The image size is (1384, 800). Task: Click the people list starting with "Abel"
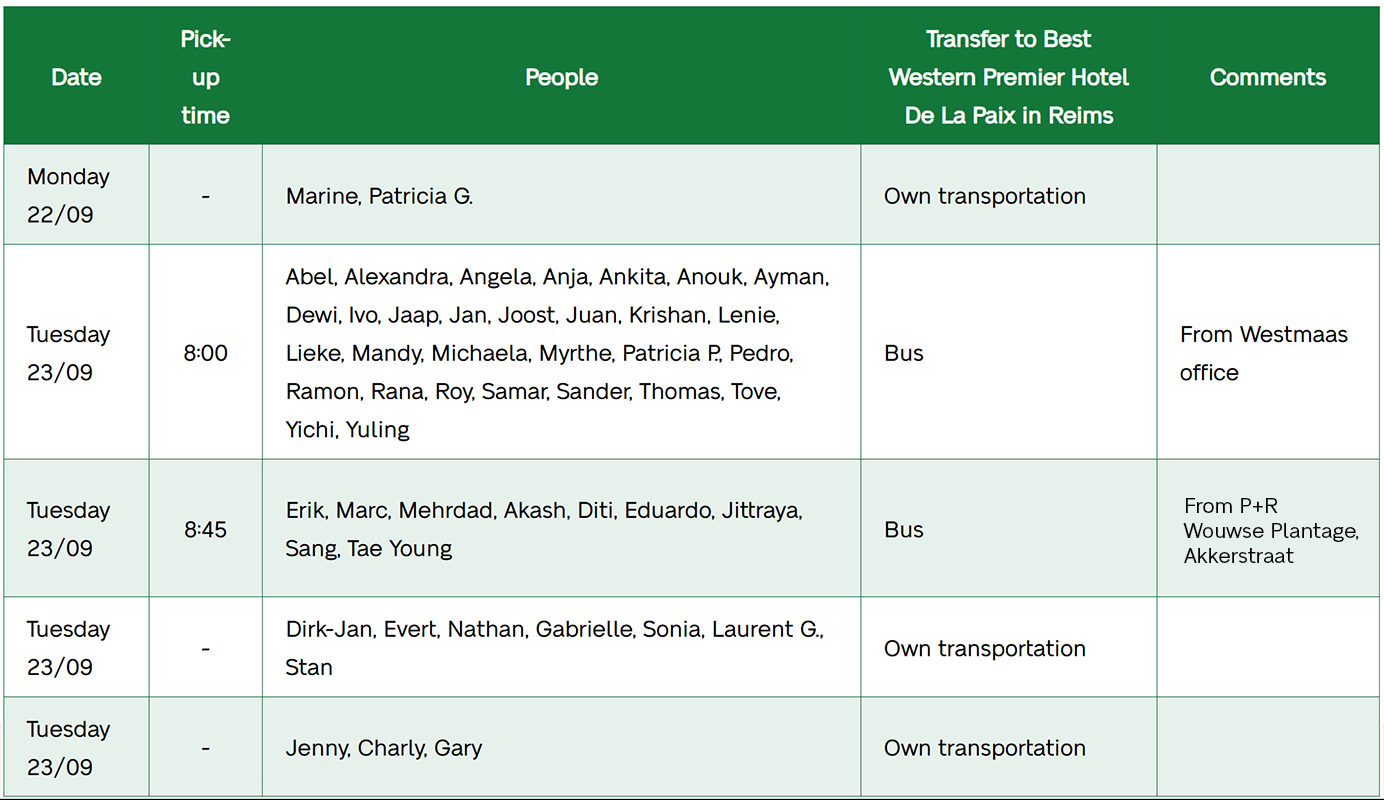(x=557, y=353)
